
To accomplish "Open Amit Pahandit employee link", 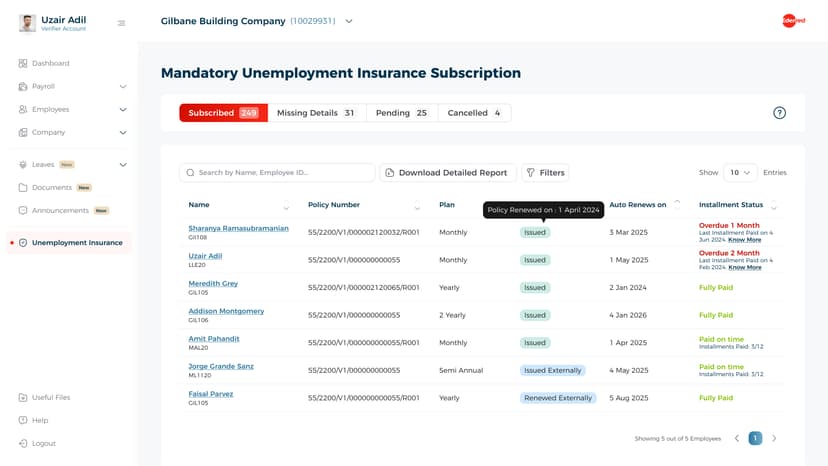I will 214,339.
